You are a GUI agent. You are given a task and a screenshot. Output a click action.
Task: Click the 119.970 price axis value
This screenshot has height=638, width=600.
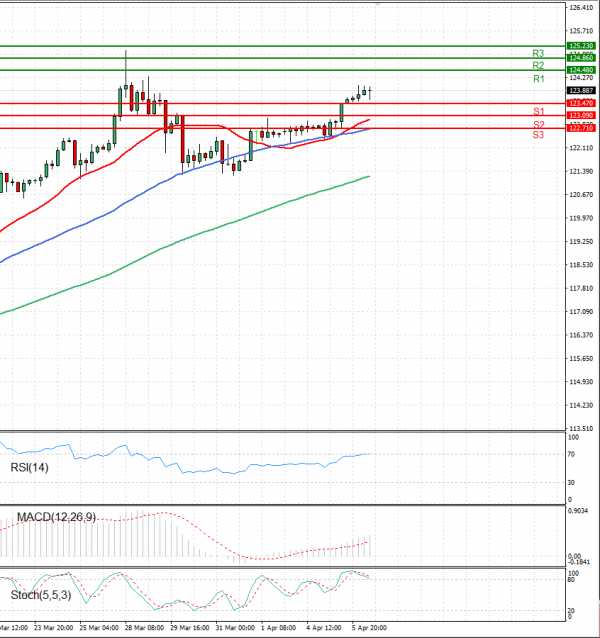[x=581, y=218]
